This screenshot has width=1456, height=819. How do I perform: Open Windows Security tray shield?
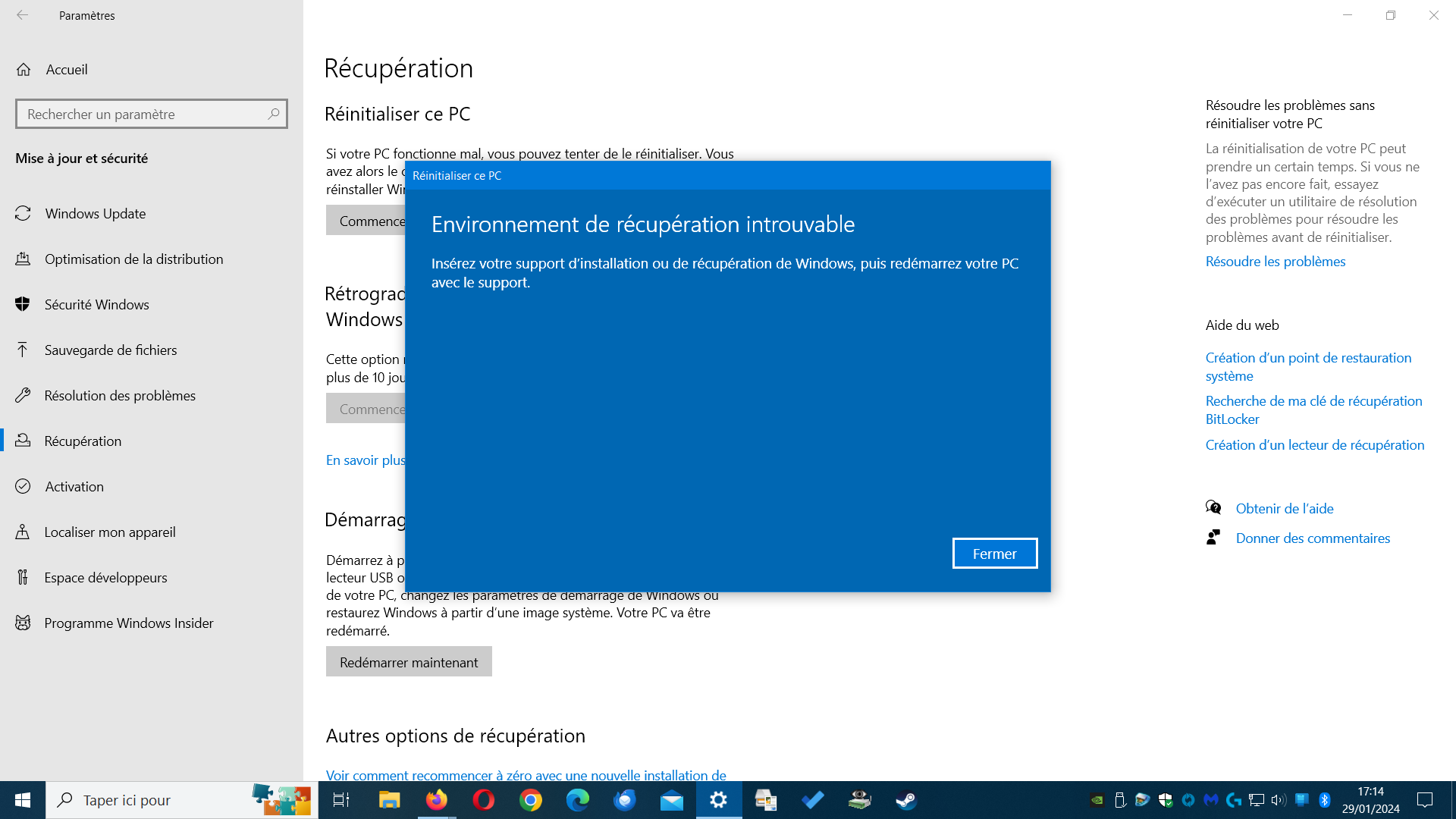[x=1166, y=800]
